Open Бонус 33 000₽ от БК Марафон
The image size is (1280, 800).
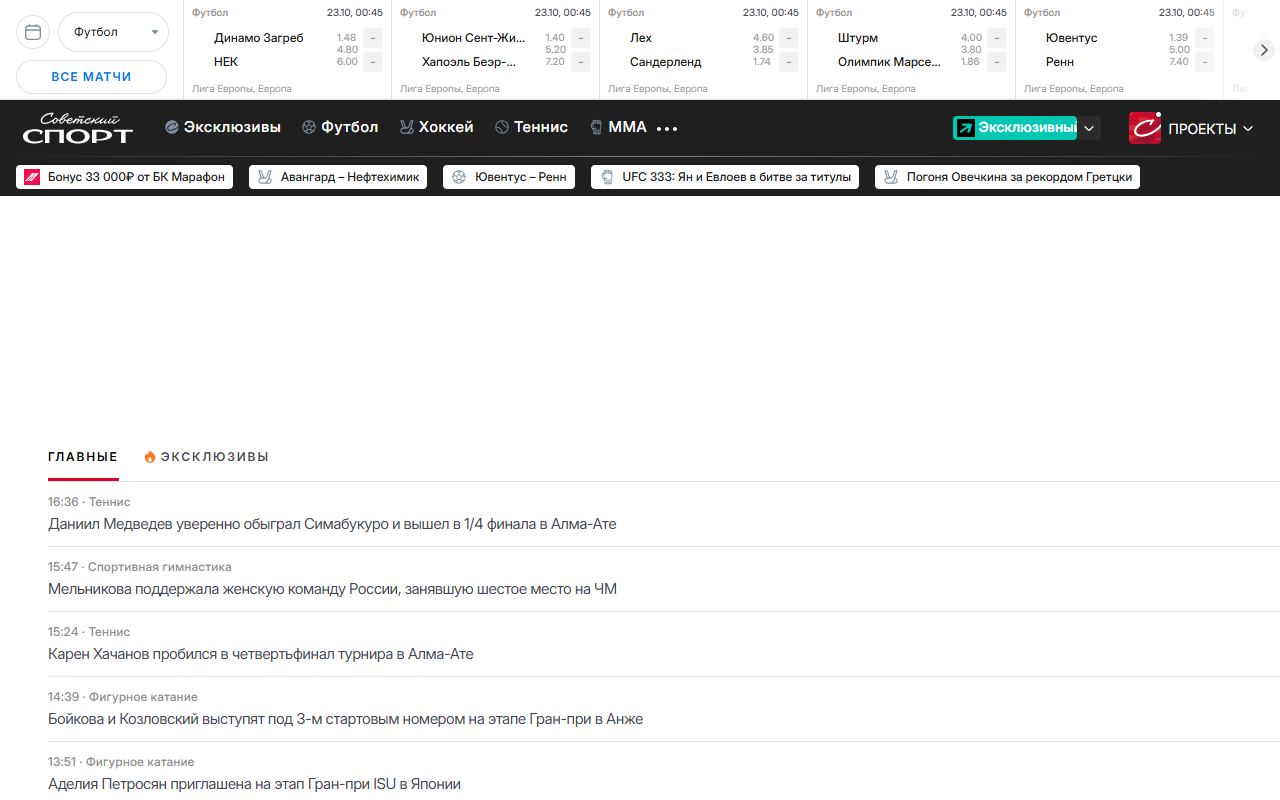click(x=125, y=177)
